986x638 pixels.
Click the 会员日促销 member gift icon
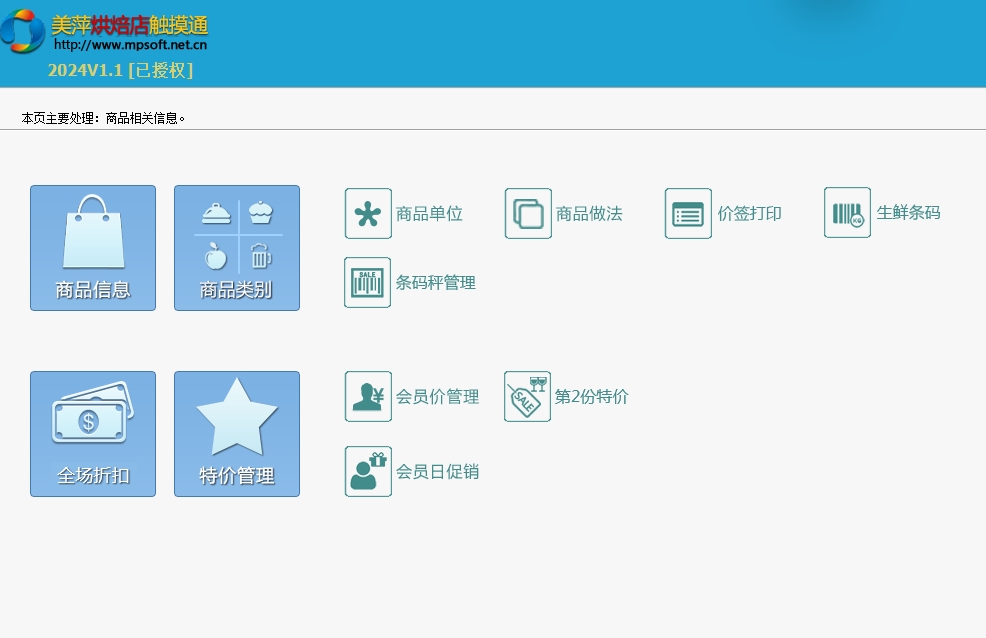point(368,471)
